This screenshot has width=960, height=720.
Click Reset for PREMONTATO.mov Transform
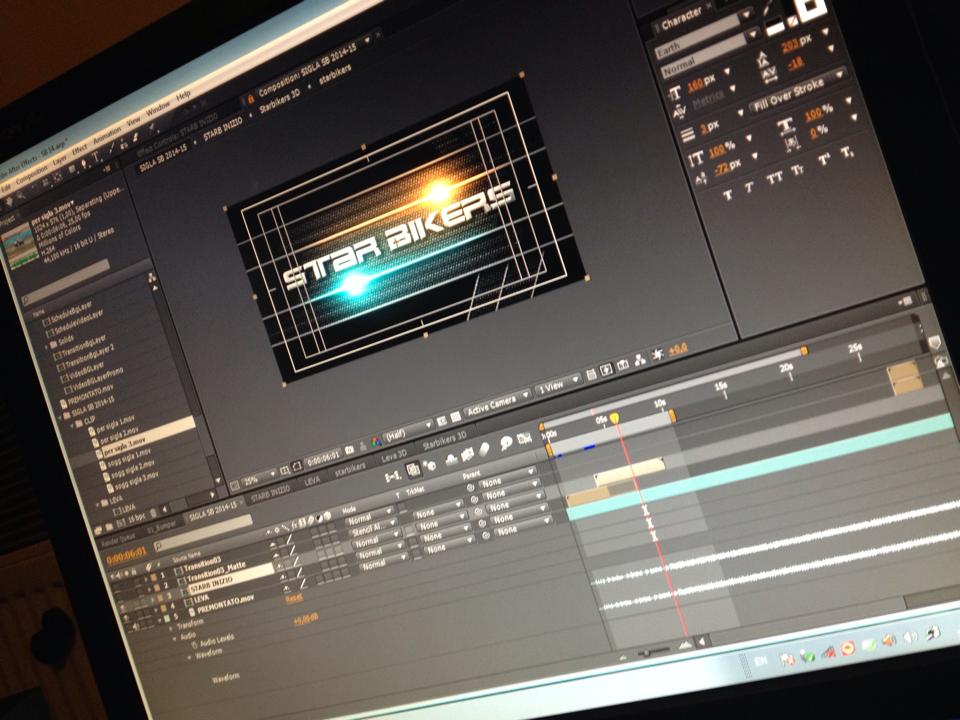[294, 599]
